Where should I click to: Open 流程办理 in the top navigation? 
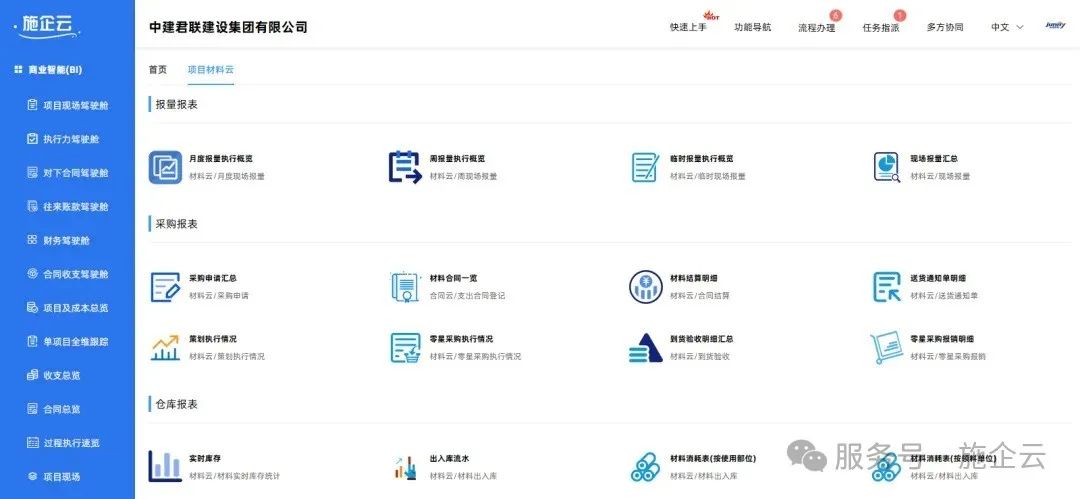(816, 27)
